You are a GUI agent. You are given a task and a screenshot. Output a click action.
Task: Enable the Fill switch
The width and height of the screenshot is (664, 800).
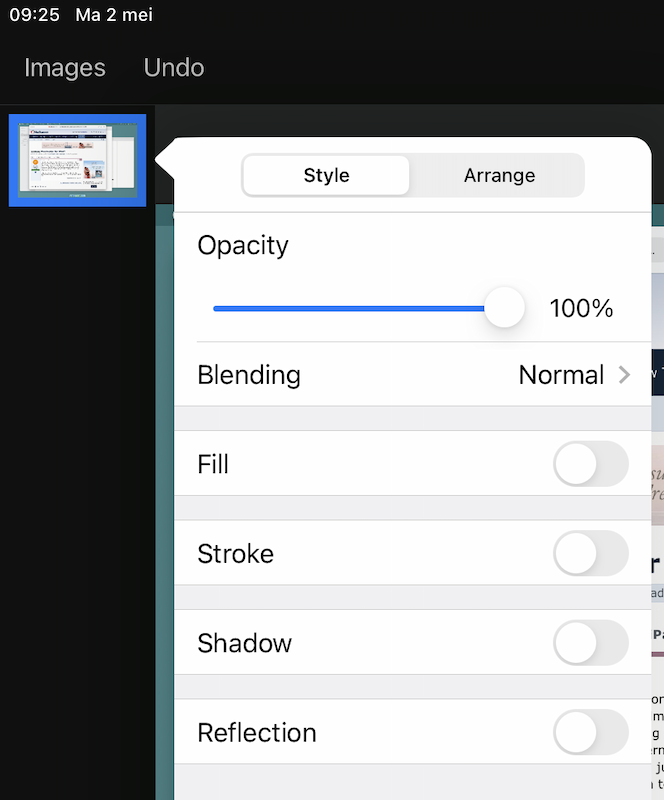click(590, 464)
